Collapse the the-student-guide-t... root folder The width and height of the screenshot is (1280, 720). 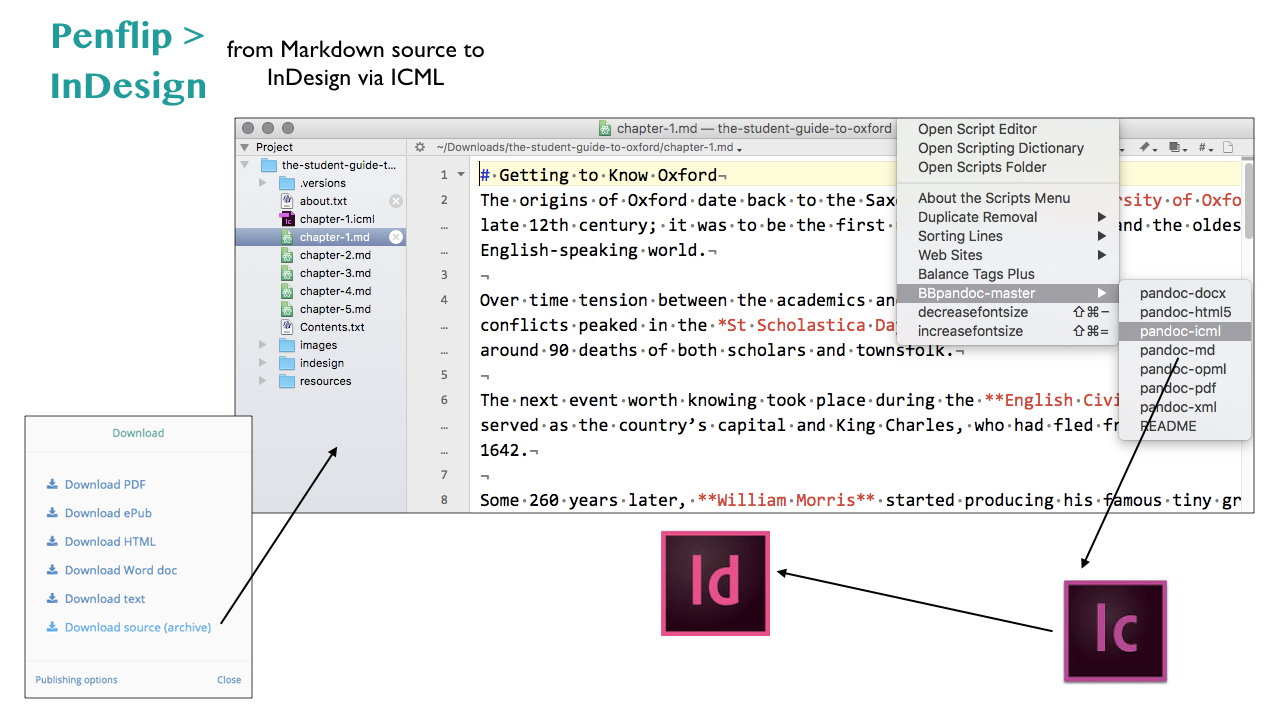point(246,165)
